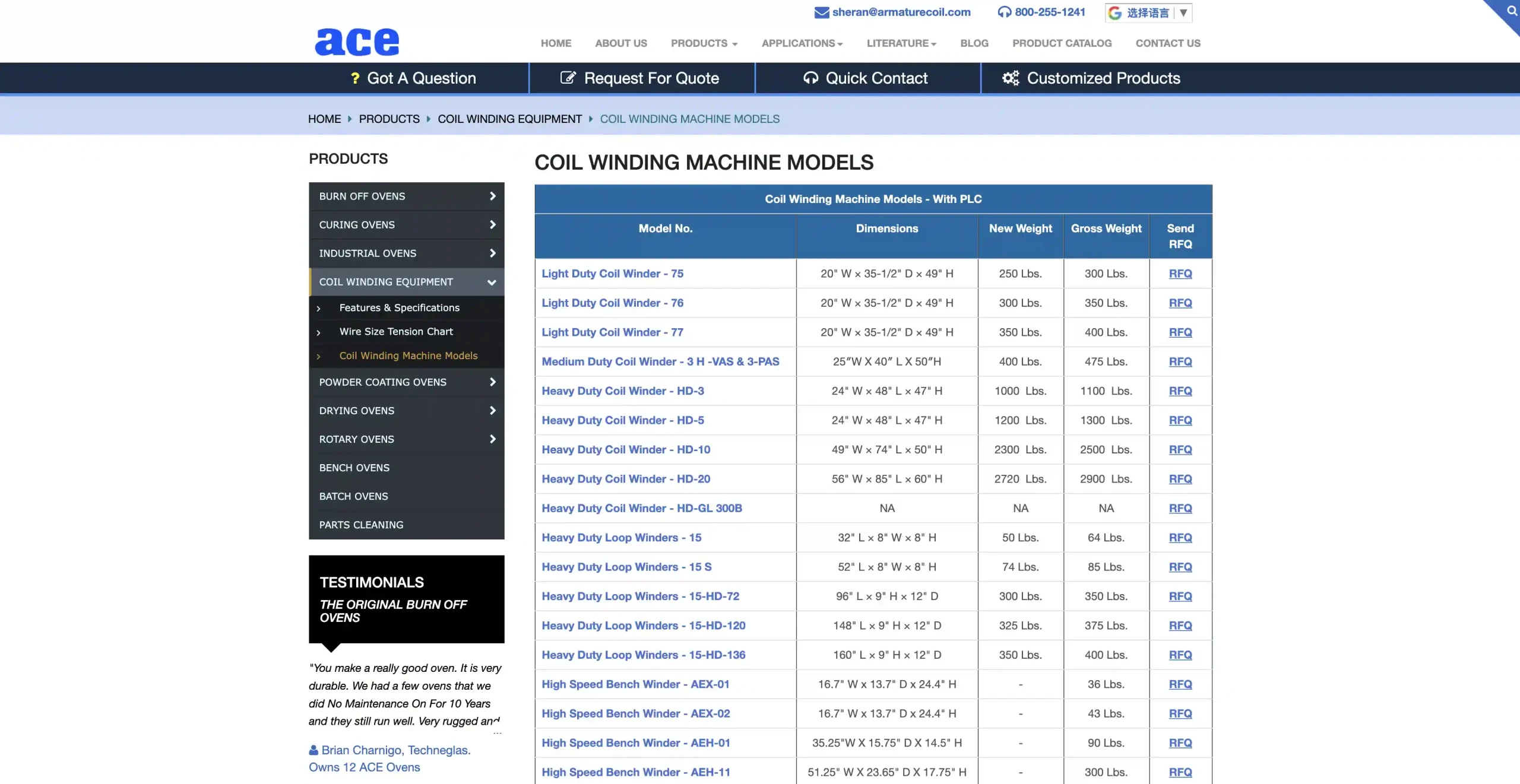Click the email envelope icon
Viewport: 1520px width, 784px height.
(x=821, y=12)
